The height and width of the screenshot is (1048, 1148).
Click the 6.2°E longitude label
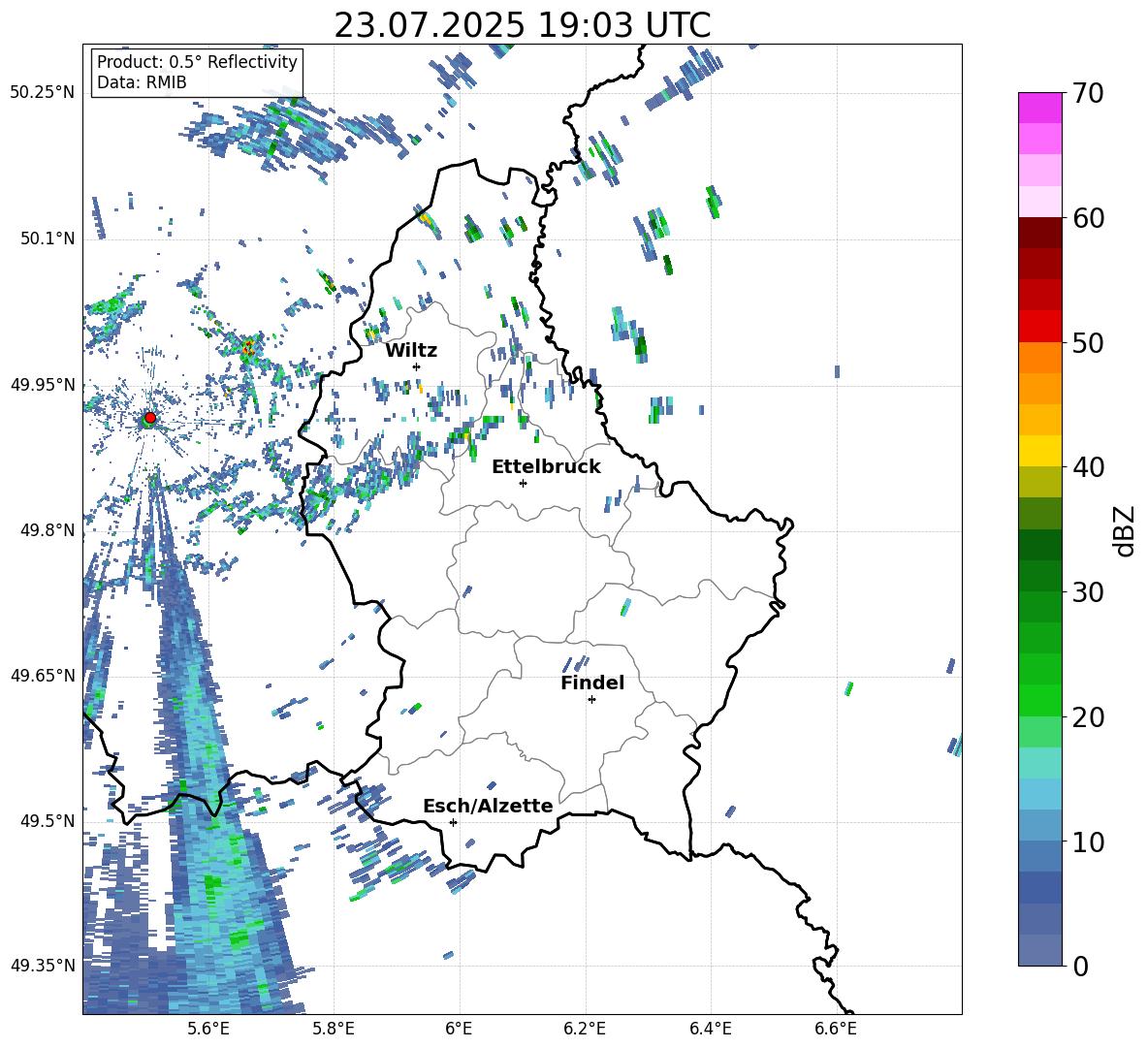click(585, 1029)
